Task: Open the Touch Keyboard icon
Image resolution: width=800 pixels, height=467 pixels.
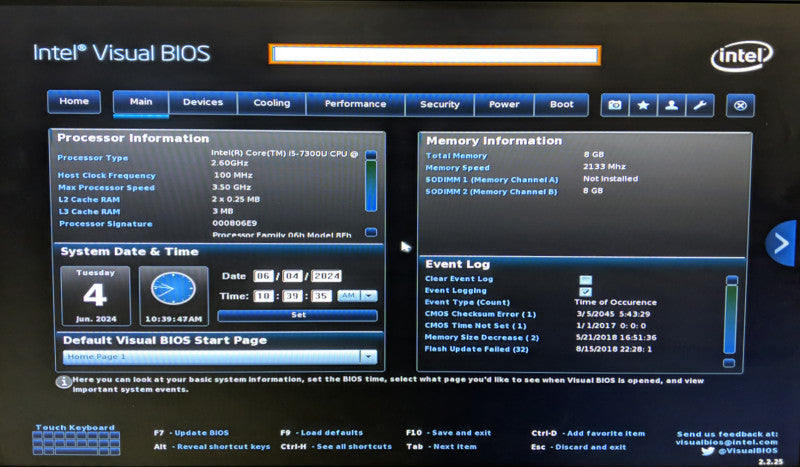Action: point(76,443)
